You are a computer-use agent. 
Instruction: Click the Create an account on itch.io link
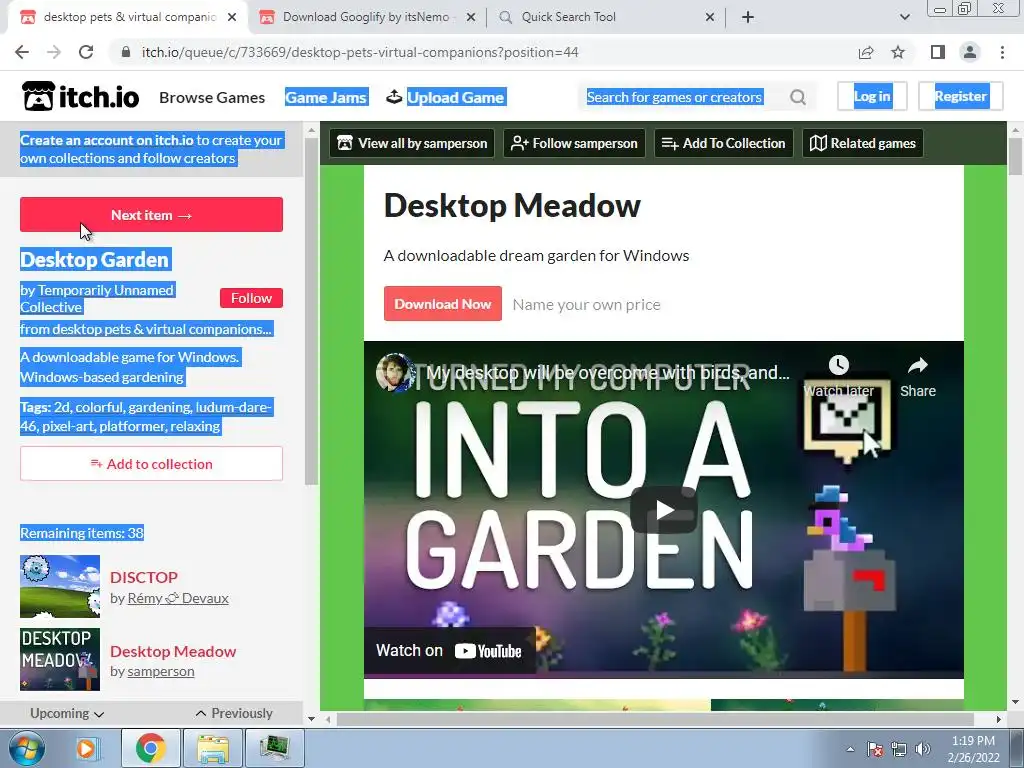(107, 140)
